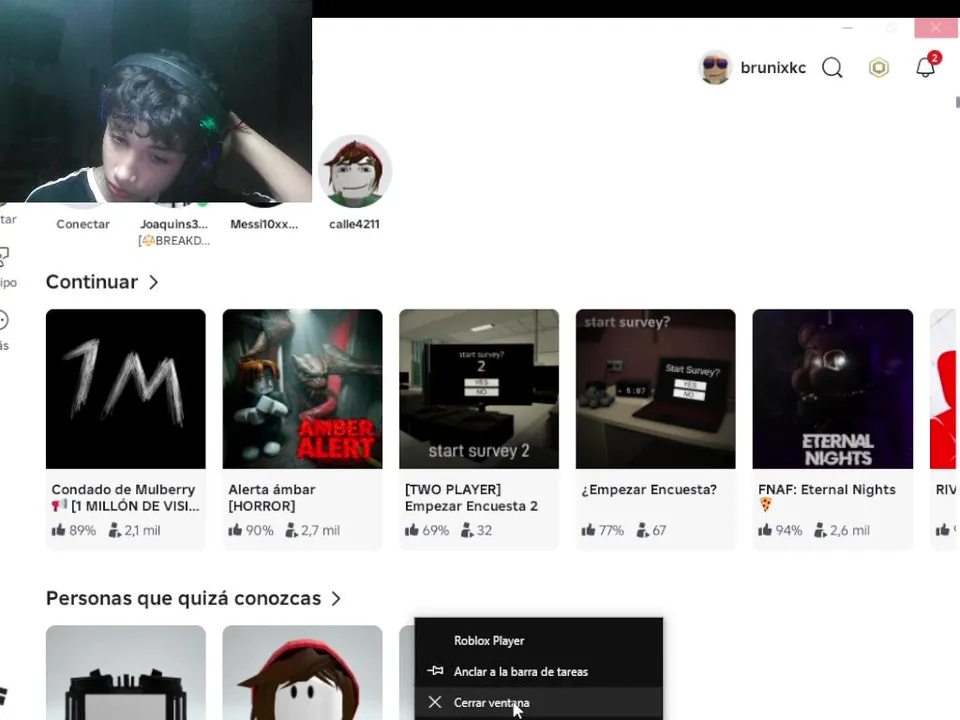Click friend name Messi10xx...
The image size is (960, 720).
[x=264, y=224]
